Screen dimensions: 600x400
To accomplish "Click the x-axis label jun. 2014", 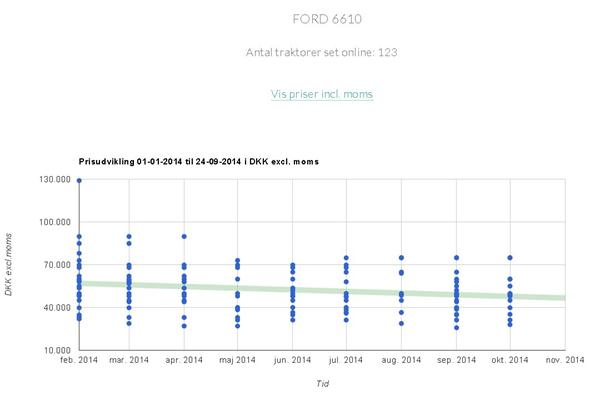I will click(292, 360).
